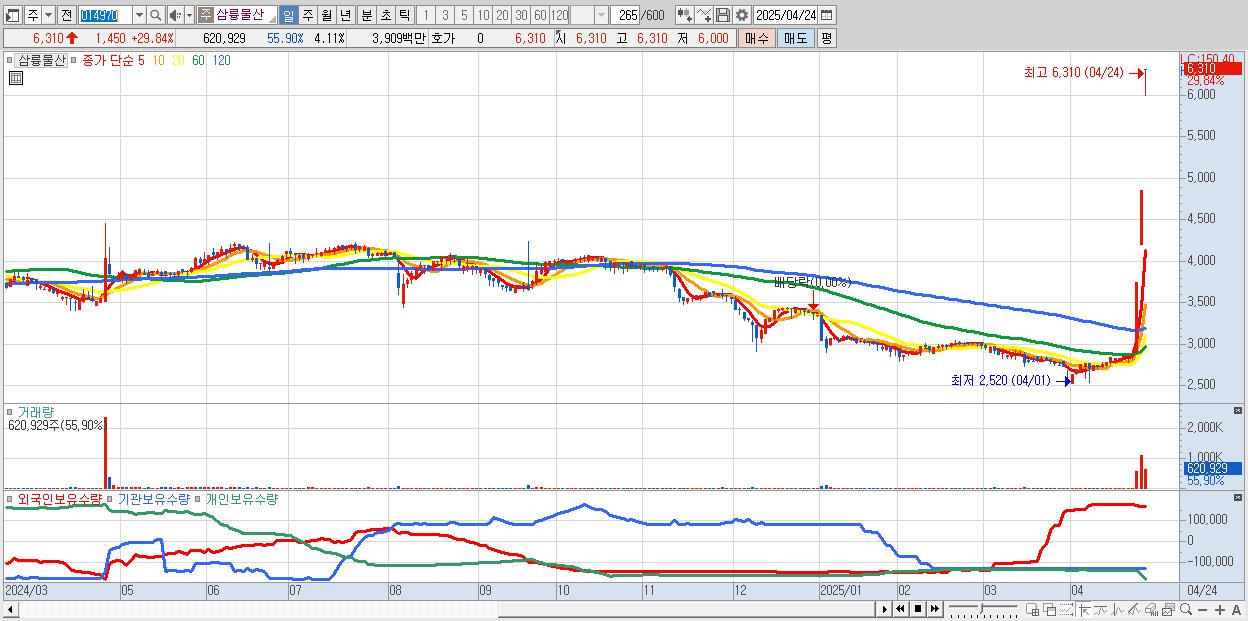1248x621 pixels.
Task: Toggle 거래량 panel legend marker
Action: click(x=11, y=412)
